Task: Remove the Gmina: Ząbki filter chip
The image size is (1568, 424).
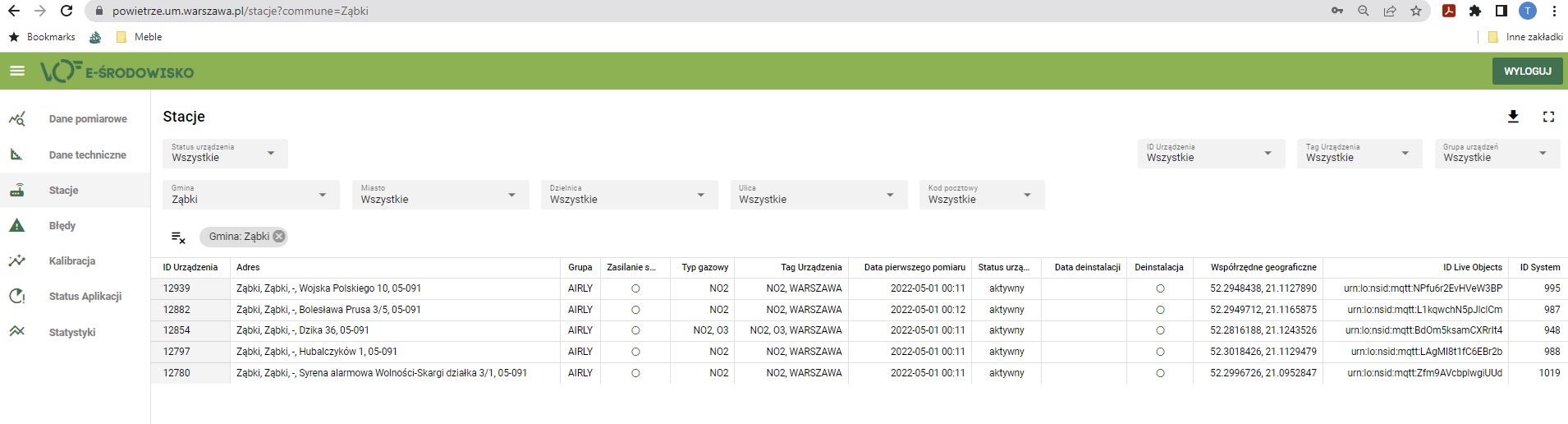Action: 279,237
